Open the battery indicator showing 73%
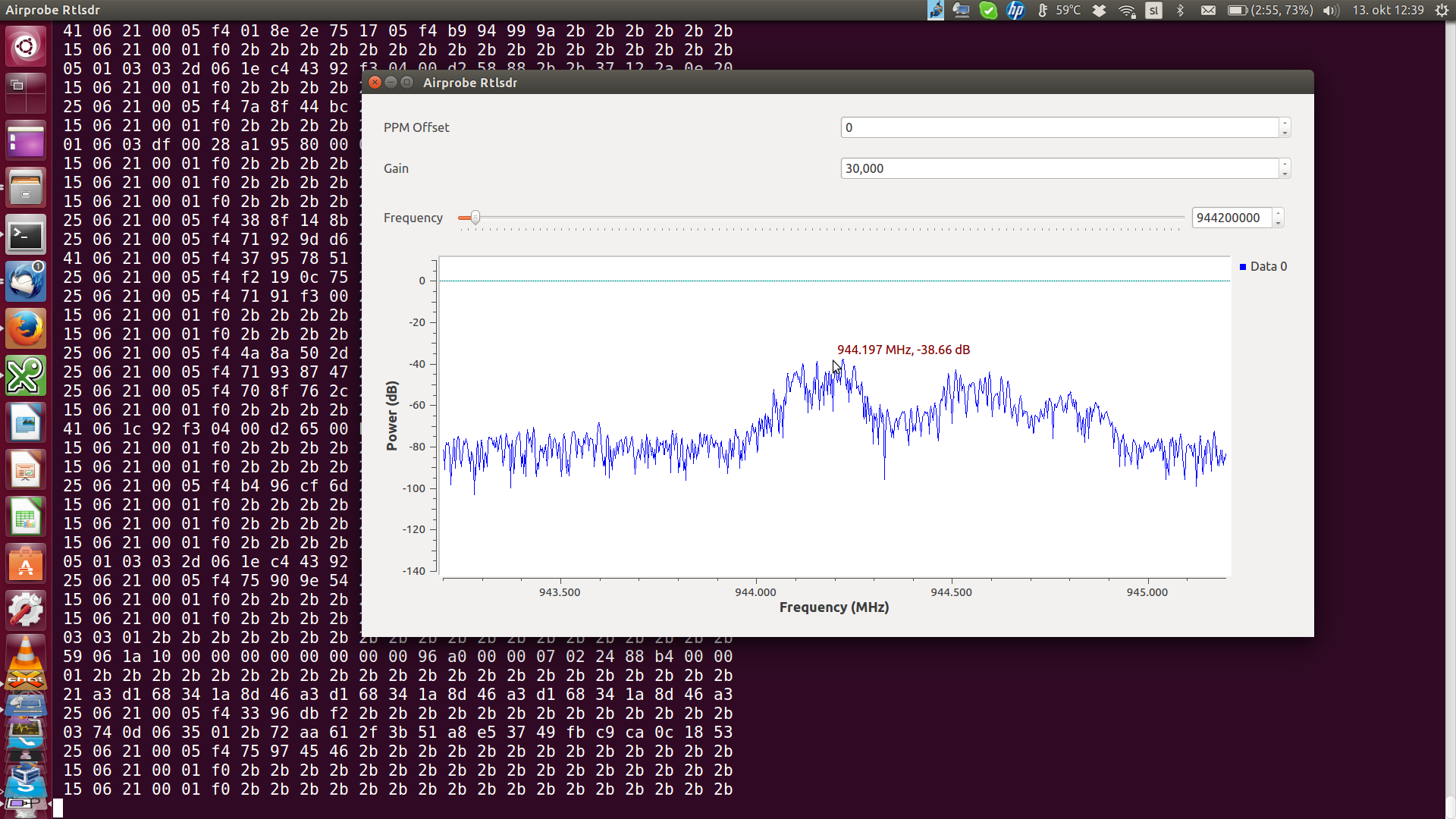Screen dimensions: 1456x819 (x=1270, y=10)
